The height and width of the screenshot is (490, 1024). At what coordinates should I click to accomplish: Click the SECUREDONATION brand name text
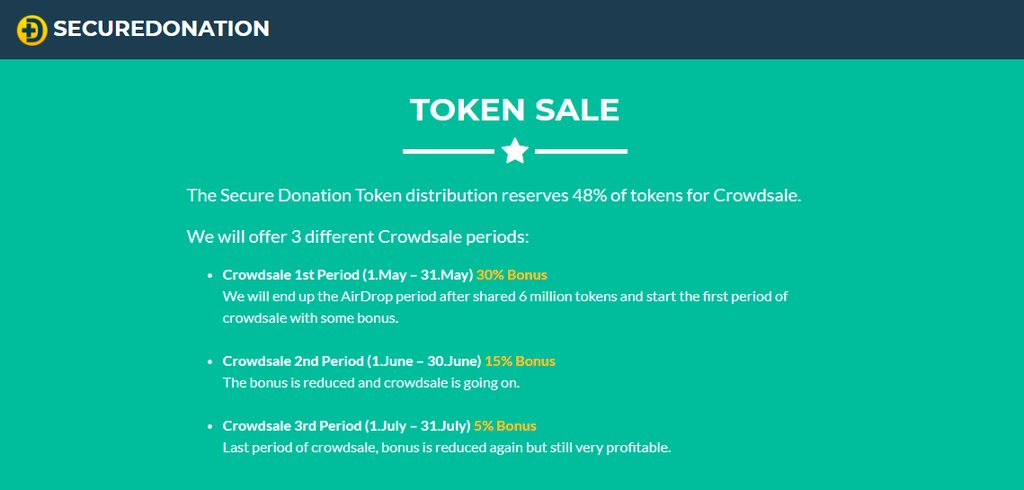click(161, 29)
